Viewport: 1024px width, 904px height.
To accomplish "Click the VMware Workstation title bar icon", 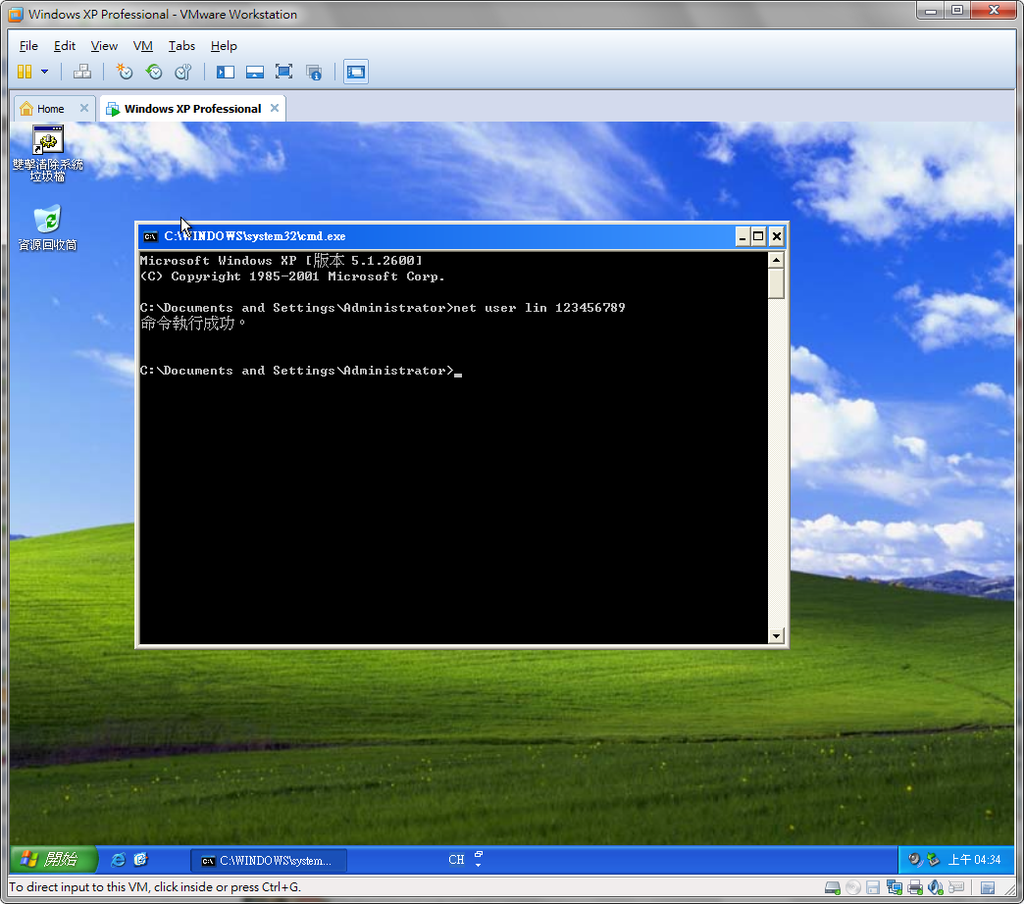I will (16, 14).
